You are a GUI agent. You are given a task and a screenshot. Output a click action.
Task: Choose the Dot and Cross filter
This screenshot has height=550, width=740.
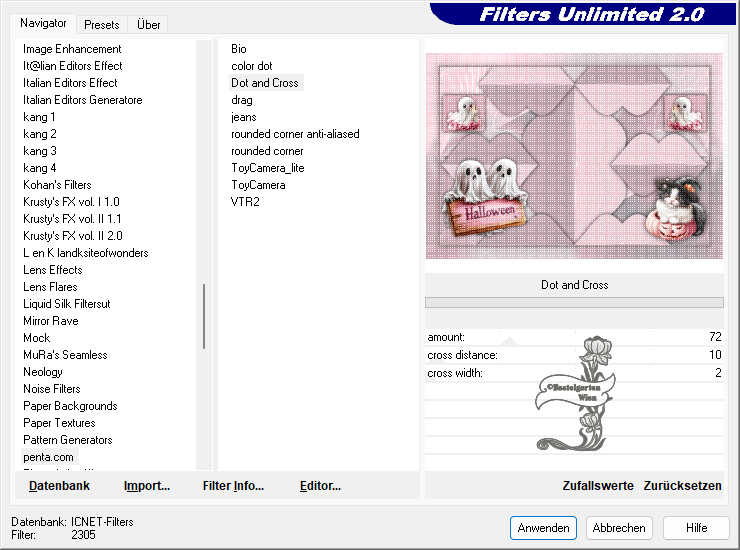click(265, 83)
